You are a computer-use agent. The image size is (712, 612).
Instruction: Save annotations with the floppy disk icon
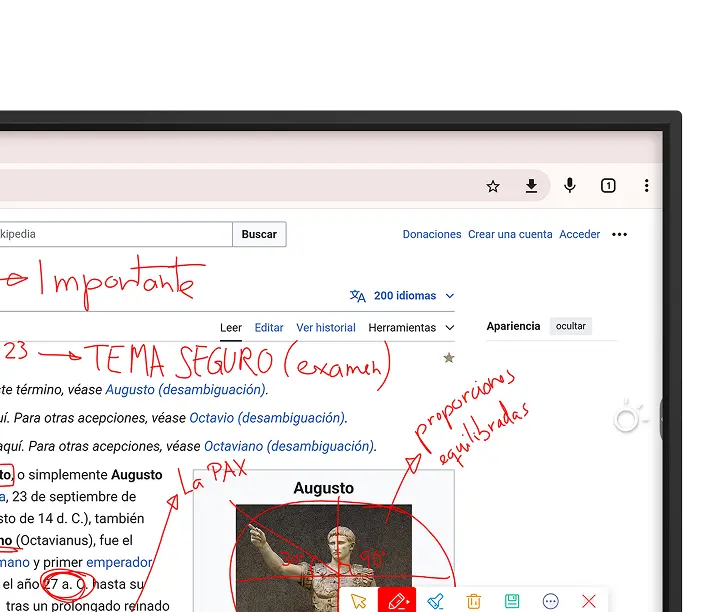click(x=512, y=601)
